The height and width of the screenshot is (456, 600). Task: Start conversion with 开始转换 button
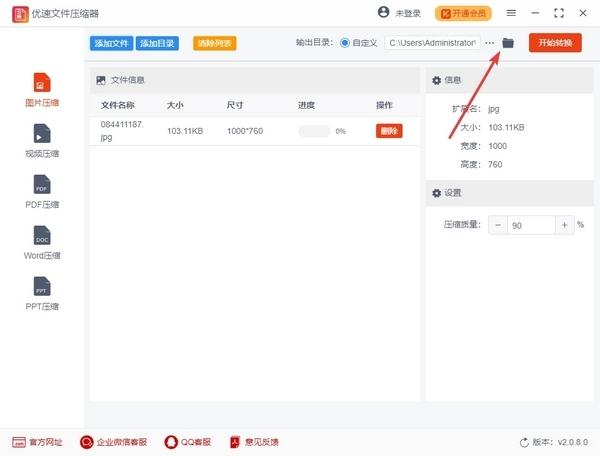[555, 42]
